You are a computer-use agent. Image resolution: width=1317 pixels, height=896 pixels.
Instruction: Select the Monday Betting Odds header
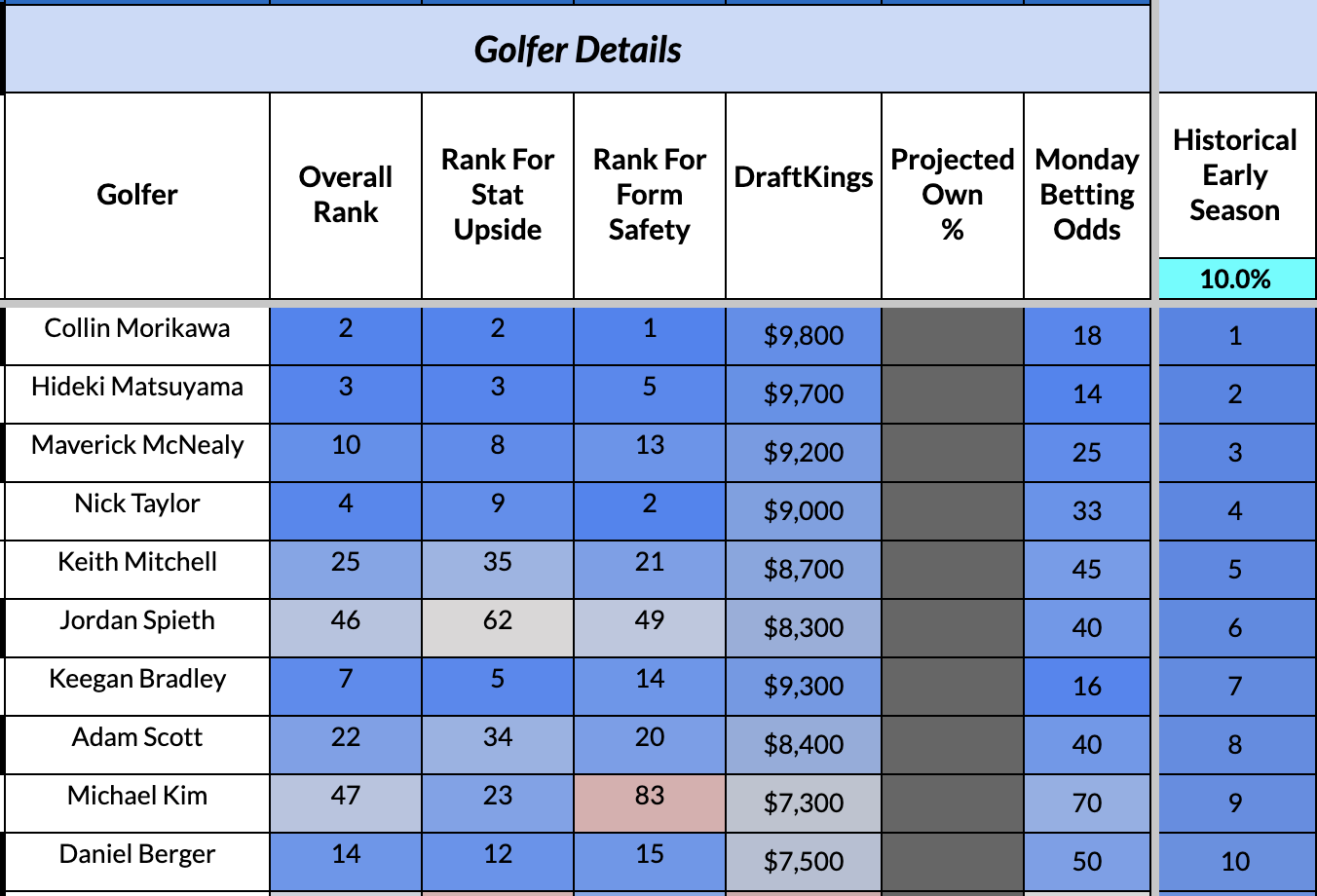[1087, 195]
